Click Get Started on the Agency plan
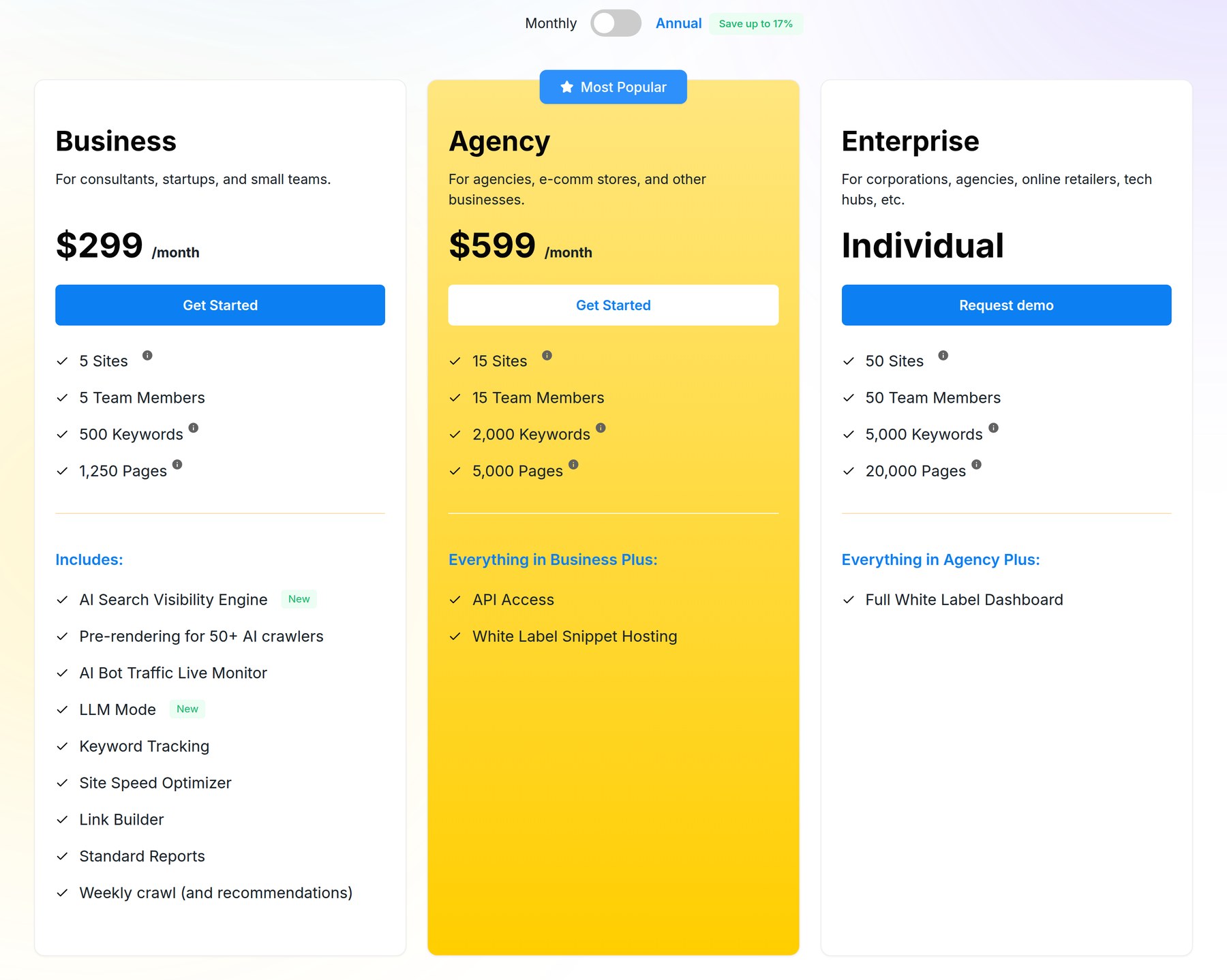 point(613,305)
